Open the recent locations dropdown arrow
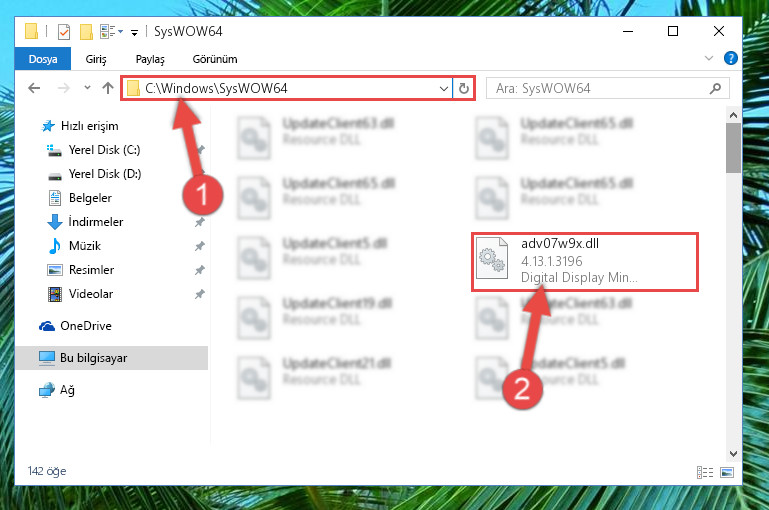The image size is (769, 510). (87, 88)
